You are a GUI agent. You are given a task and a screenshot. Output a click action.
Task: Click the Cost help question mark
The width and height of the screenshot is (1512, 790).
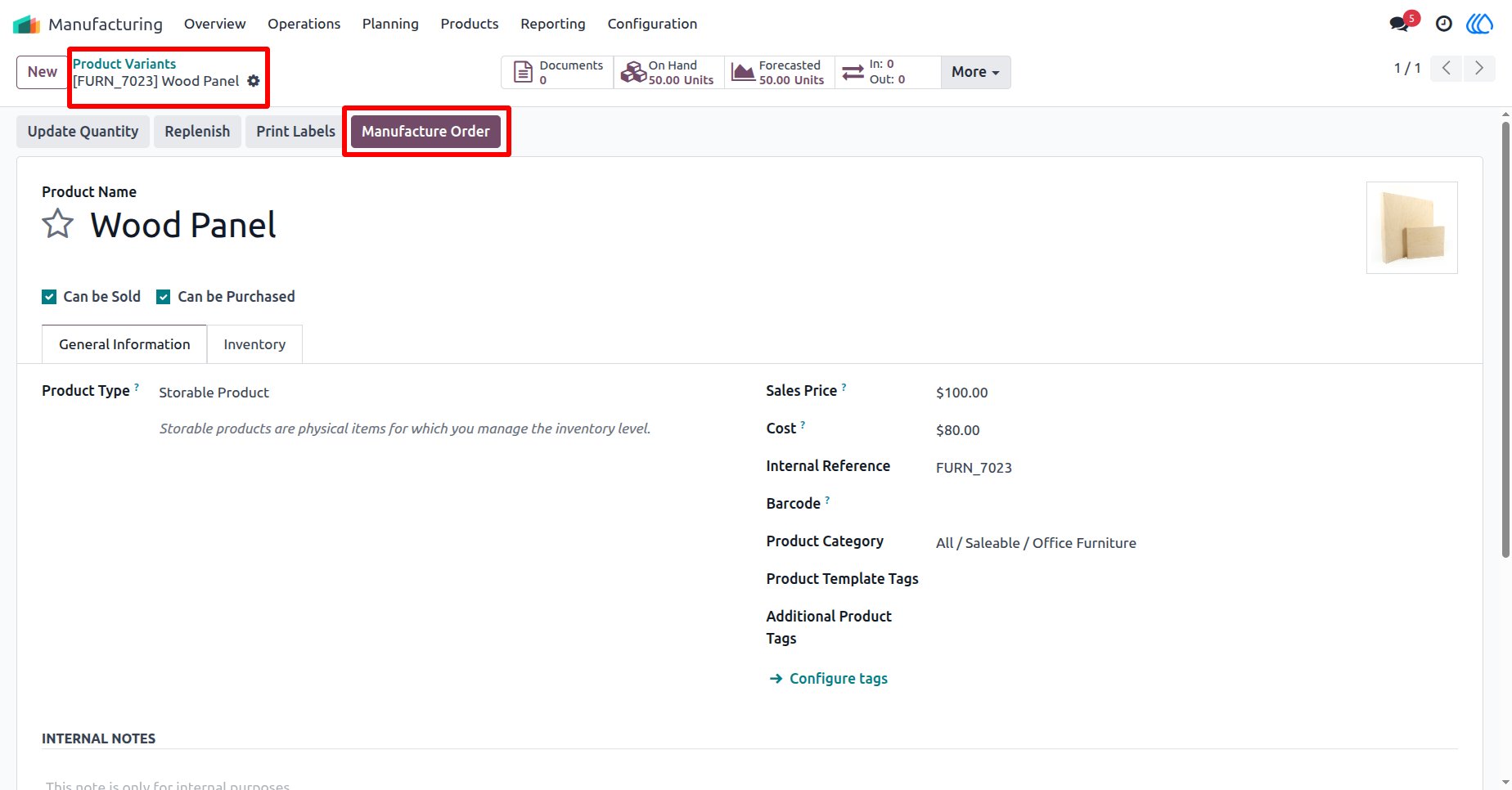tap(803, 424)
